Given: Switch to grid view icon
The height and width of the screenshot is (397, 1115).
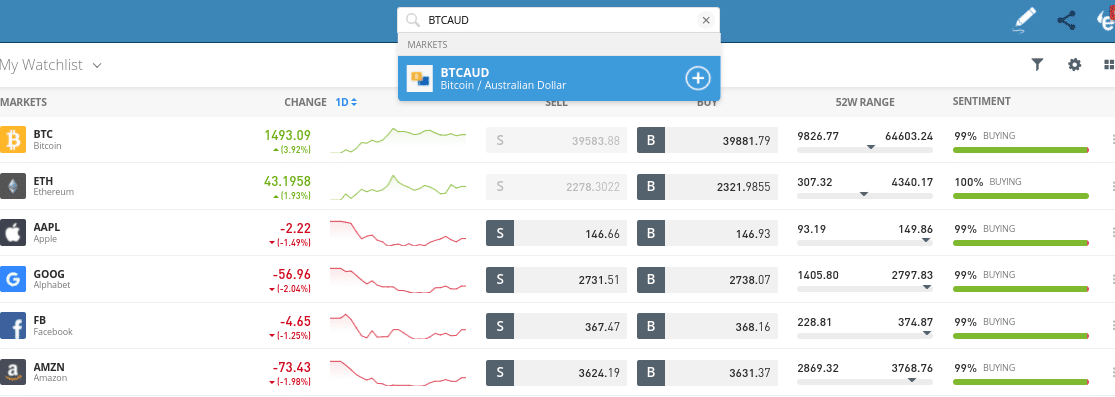Looking at the screenshot, I should 1109,65.
